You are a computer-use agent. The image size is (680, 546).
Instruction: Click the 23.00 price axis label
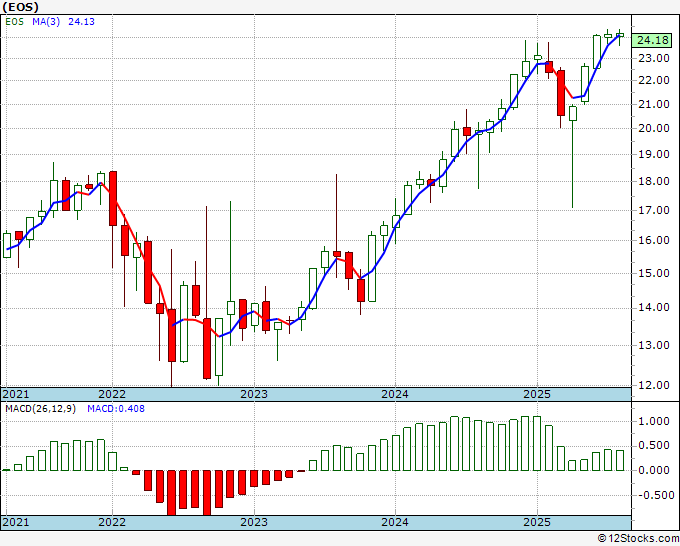(654, 58)
